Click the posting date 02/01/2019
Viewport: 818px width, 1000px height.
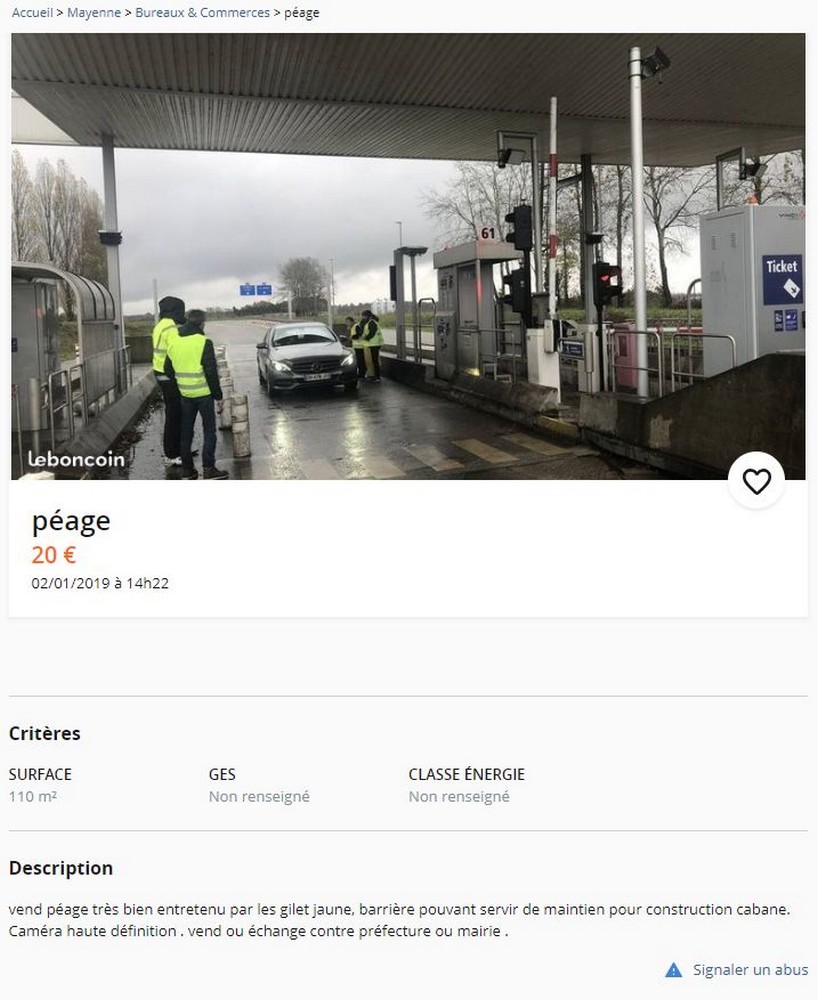coord(100,583)
